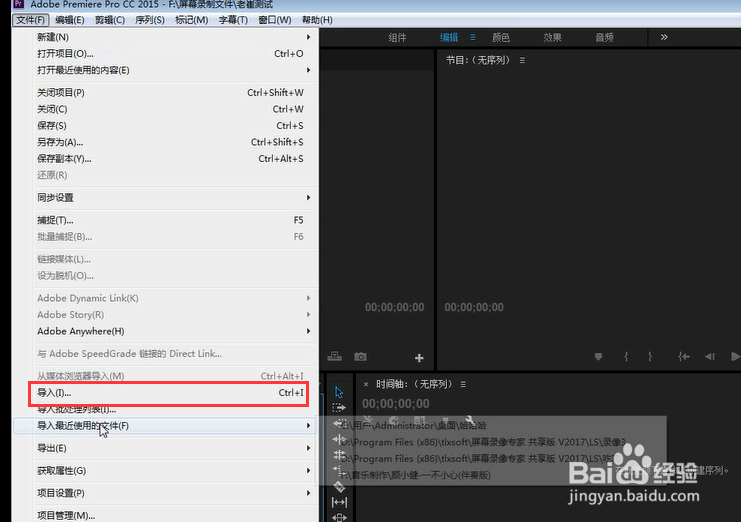741x522 pixels.
Task: Expand the 导出(E) submenu
Action: tap(308, 448)
